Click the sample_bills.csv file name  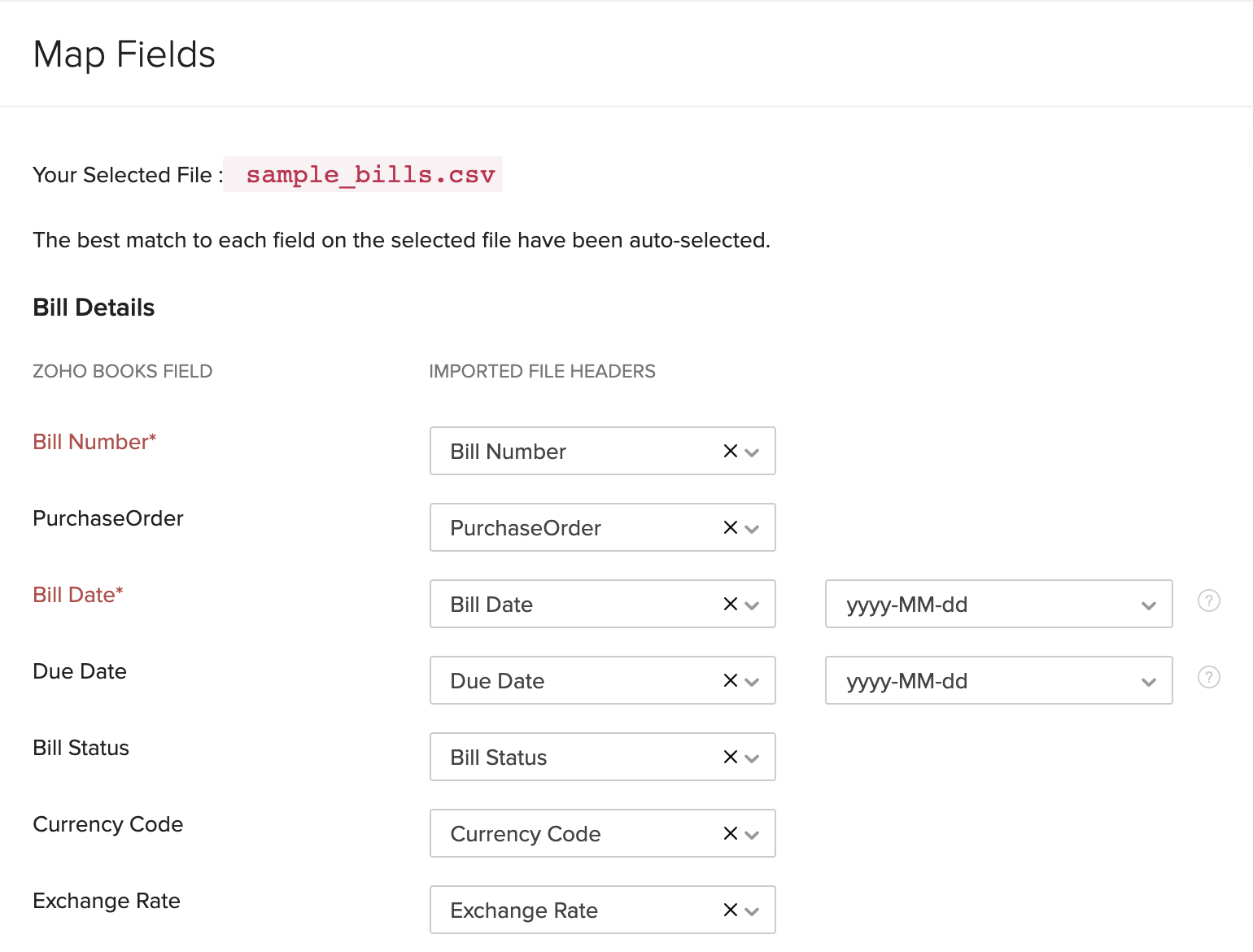coord(370,174)
